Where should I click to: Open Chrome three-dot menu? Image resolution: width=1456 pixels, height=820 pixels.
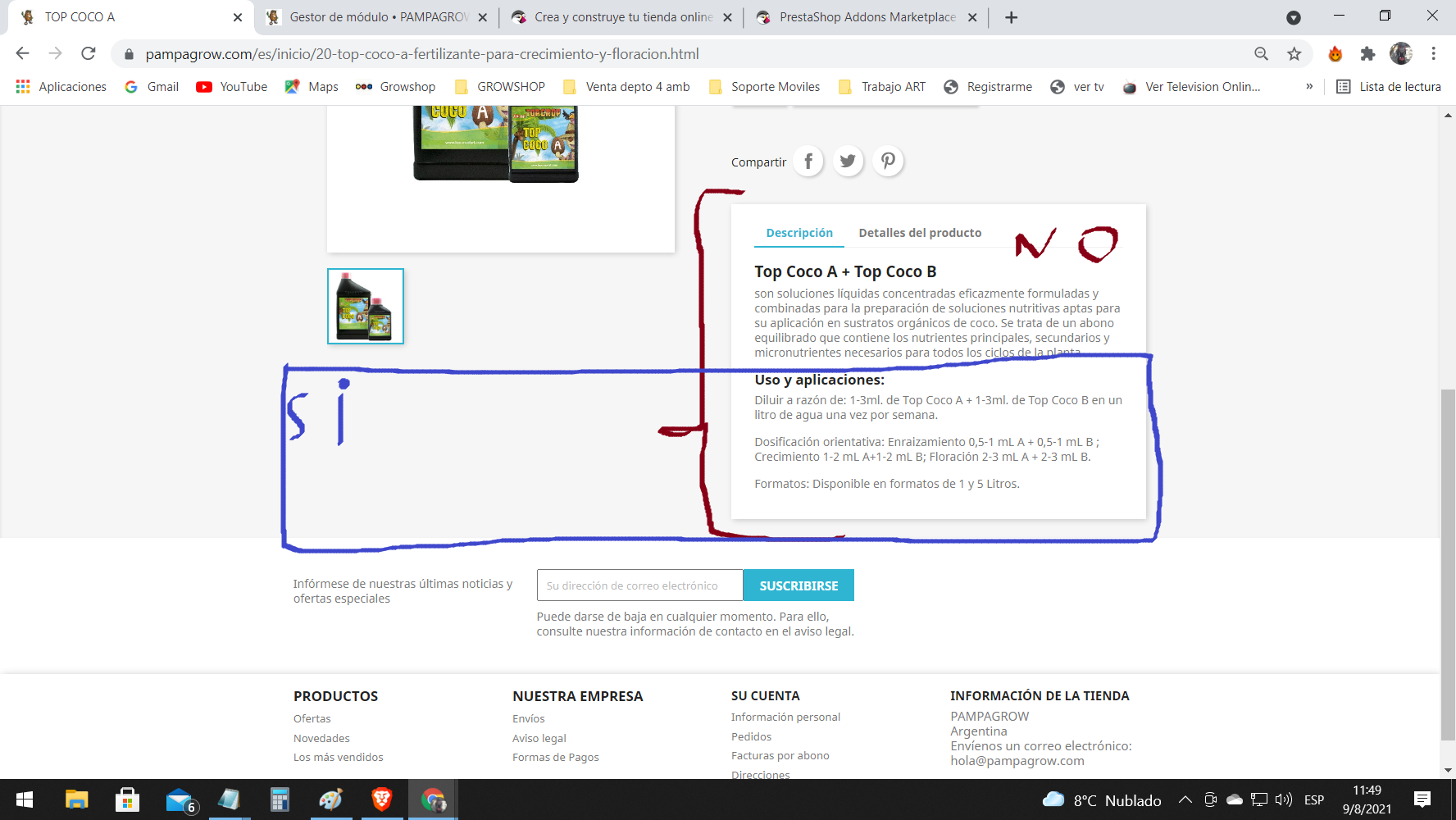tap(1434, 54)
